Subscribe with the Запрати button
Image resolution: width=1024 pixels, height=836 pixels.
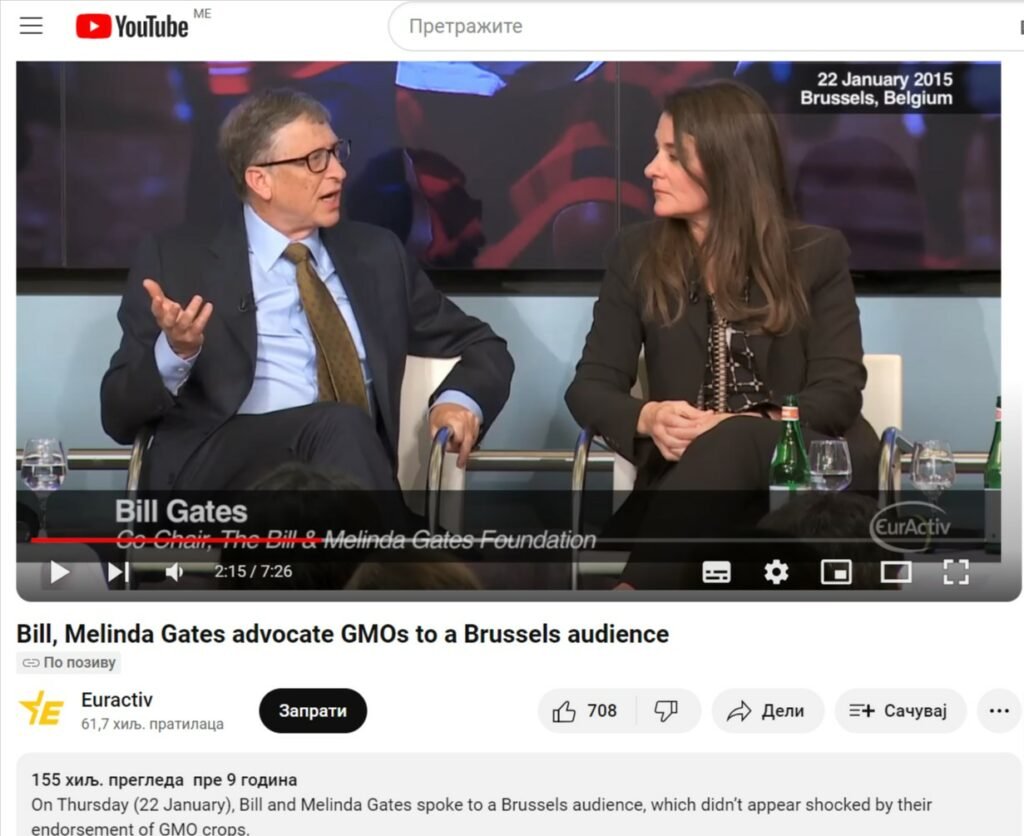coord(313,711)
